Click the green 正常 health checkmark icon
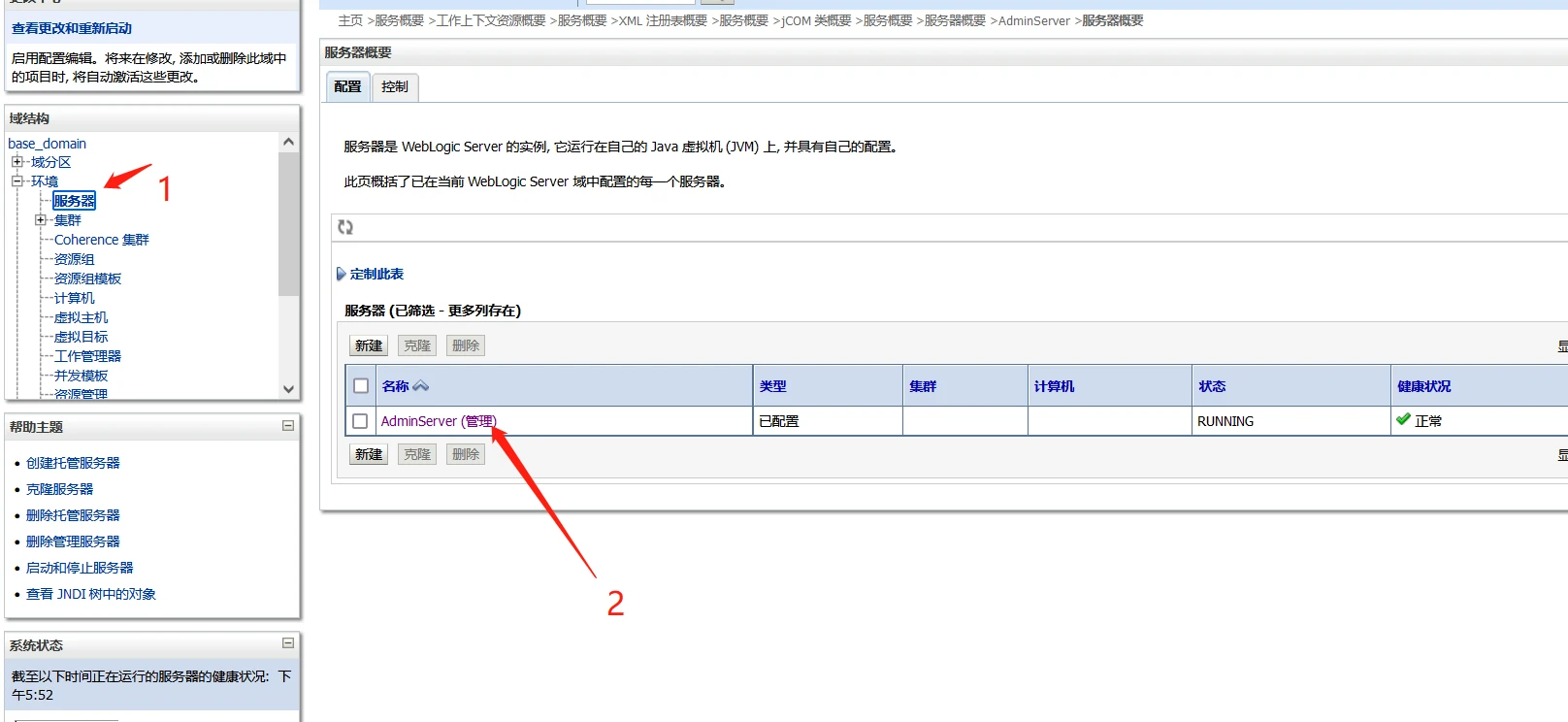The height and width of the screenshot is (722, 1568). (x=1403, y=420)
